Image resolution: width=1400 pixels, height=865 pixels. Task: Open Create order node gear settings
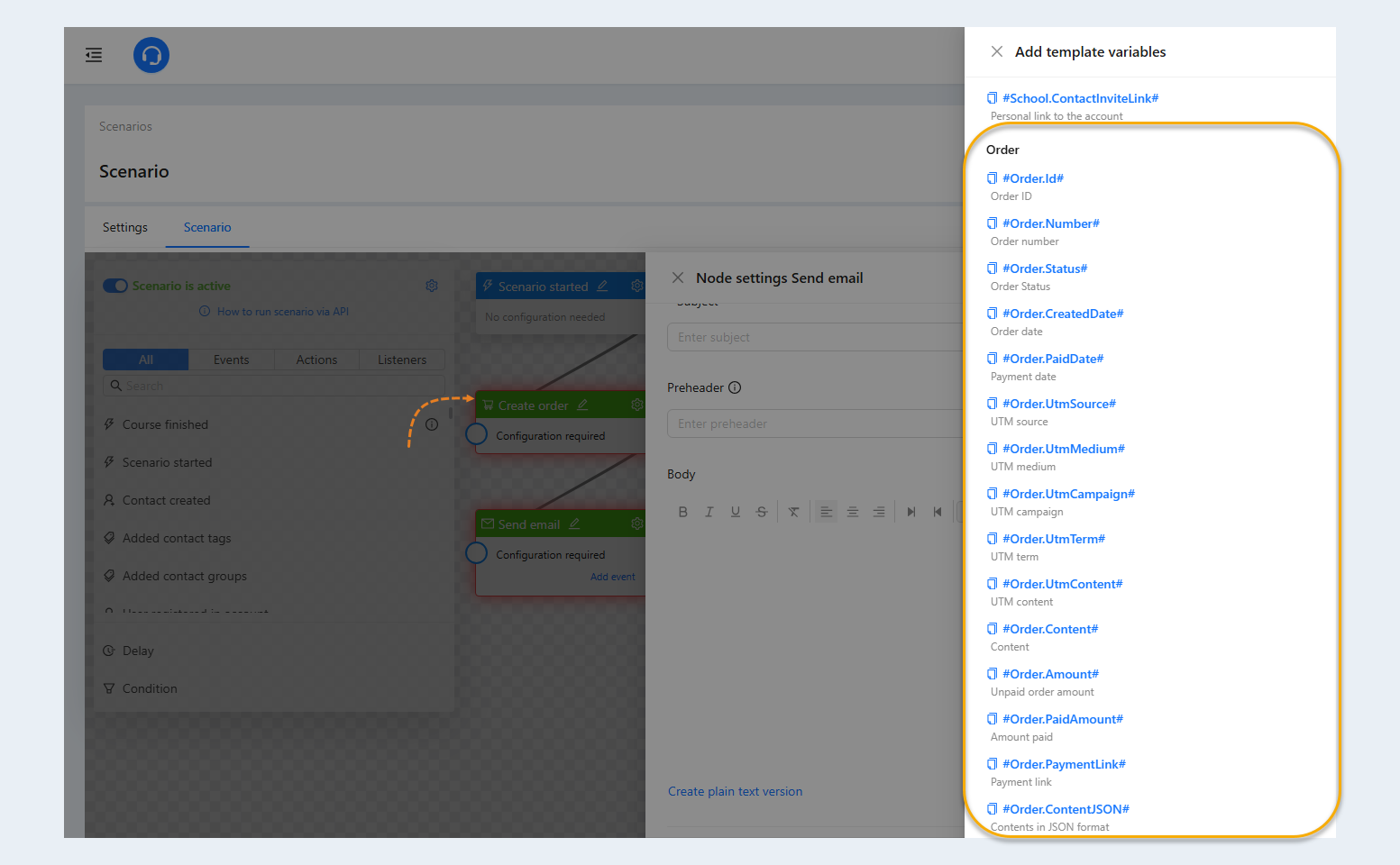(637, 405)
